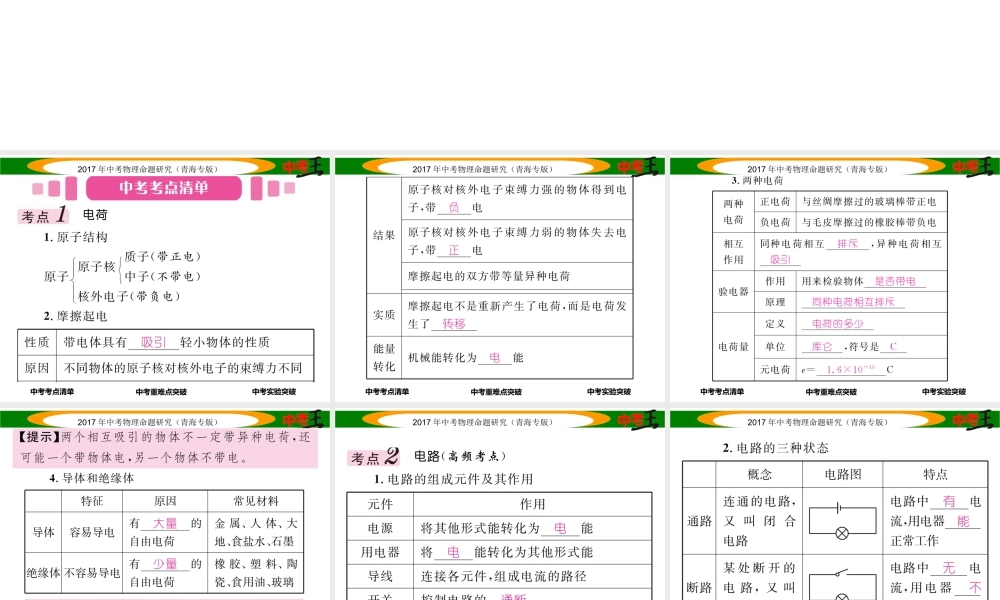Click the 通路 closed-circuit diagram

842,521
